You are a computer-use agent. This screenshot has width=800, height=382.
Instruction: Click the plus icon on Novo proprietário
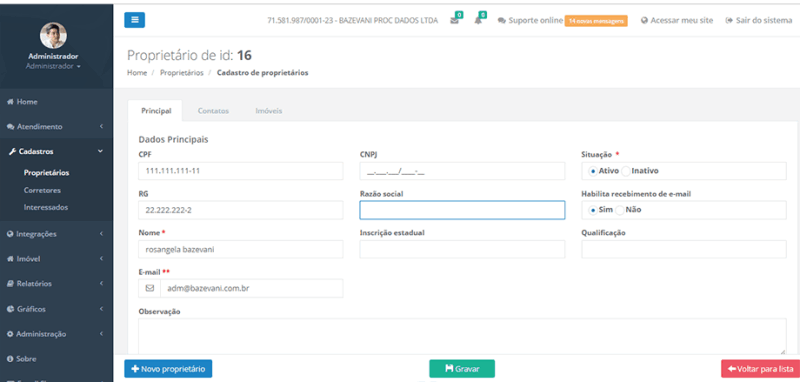click(135, 369)
